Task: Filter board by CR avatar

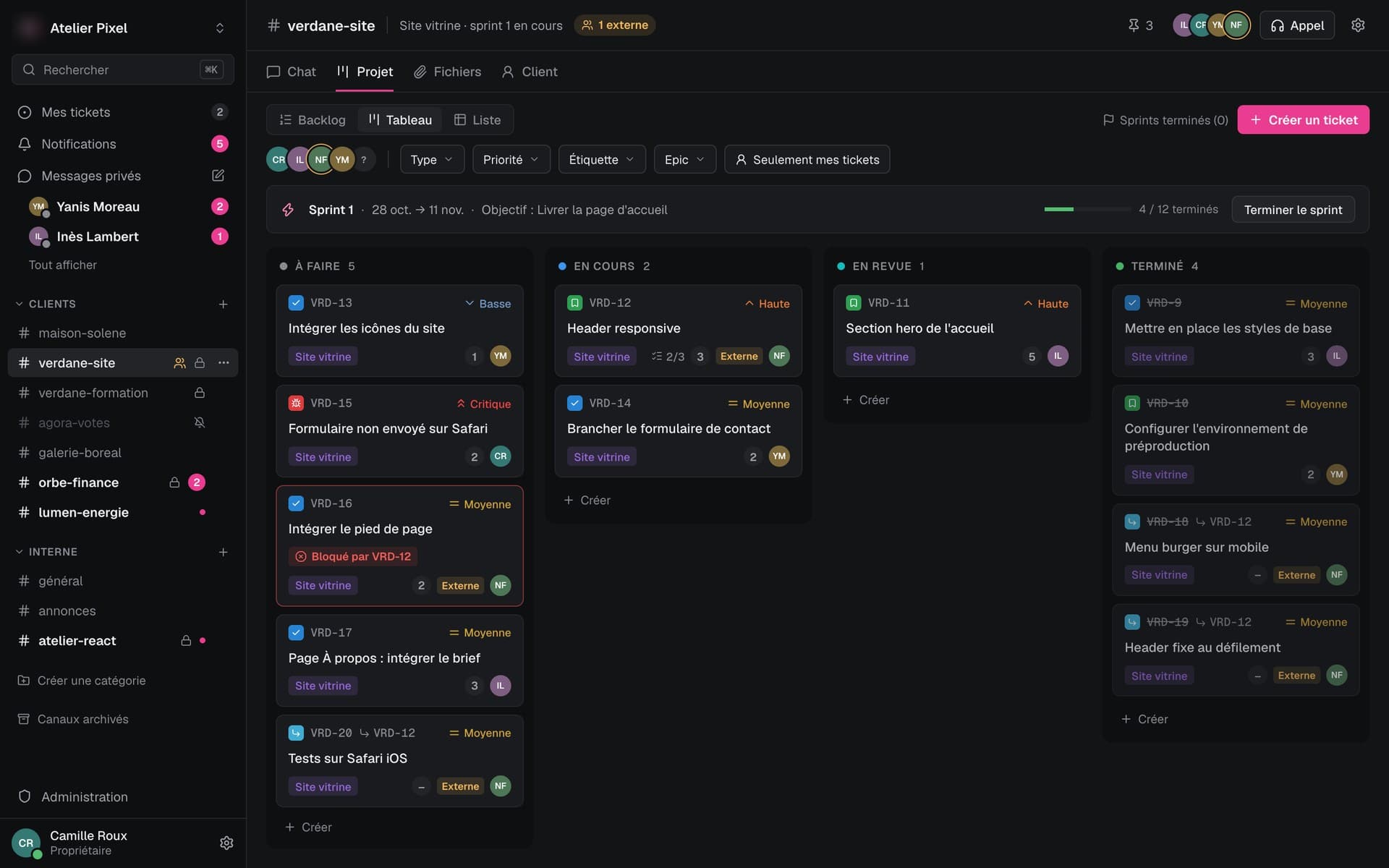Action: pos(278,160)
